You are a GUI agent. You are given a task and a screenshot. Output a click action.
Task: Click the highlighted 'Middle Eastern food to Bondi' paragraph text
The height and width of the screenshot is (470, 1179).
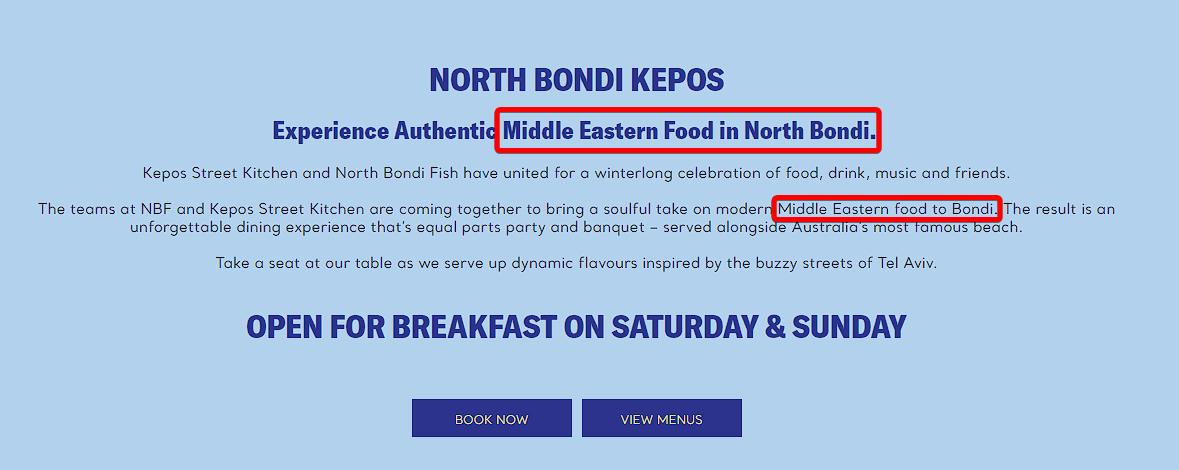[886, 209]
